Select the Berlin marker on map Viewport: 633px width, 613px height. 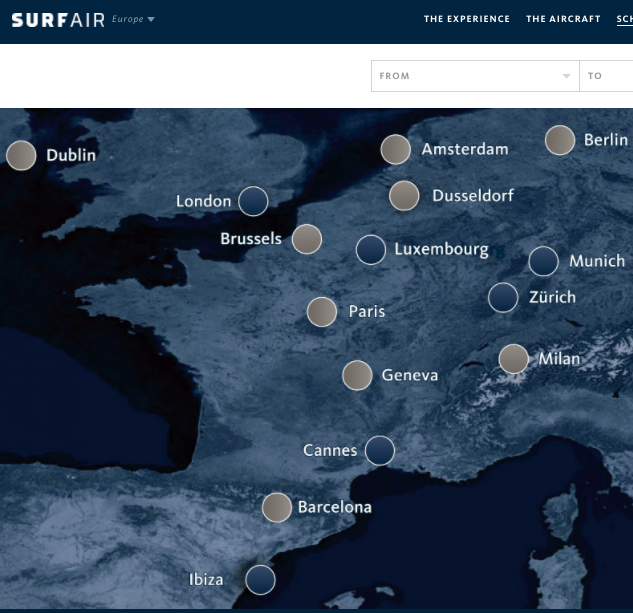pos(560,140)
